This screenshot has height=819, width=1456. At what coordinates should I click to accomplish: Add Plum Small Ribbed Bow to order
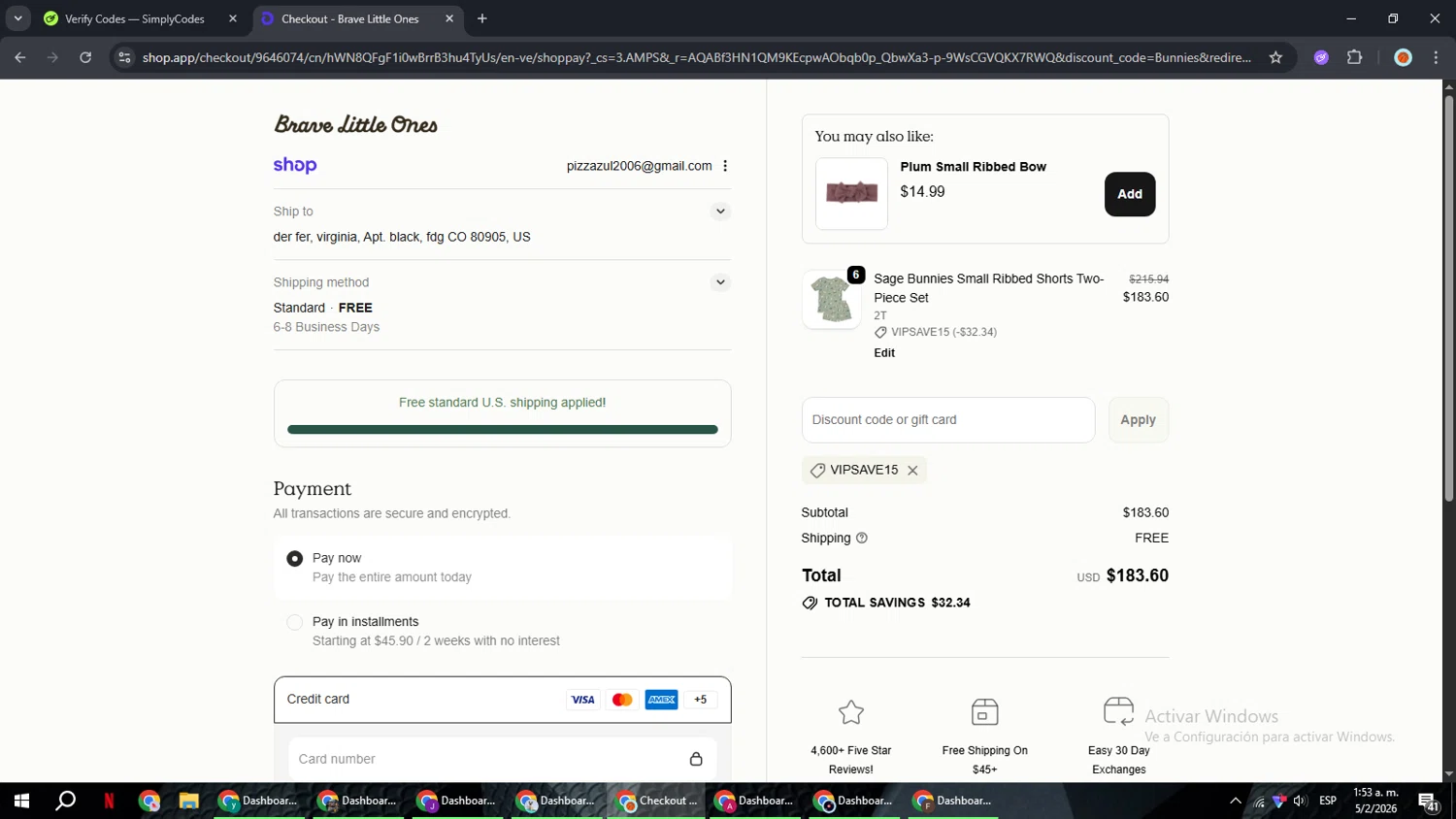point(1130,194)
